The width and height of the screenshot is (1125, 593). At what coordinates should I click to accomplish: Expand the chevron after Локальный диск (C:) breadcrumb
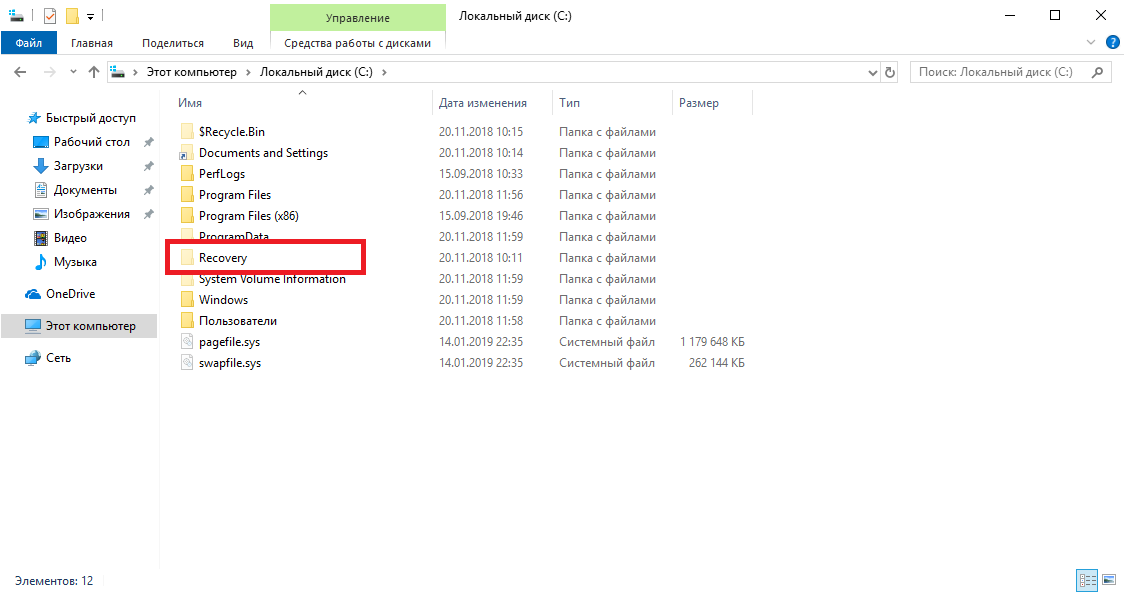[x=385, y=72]
